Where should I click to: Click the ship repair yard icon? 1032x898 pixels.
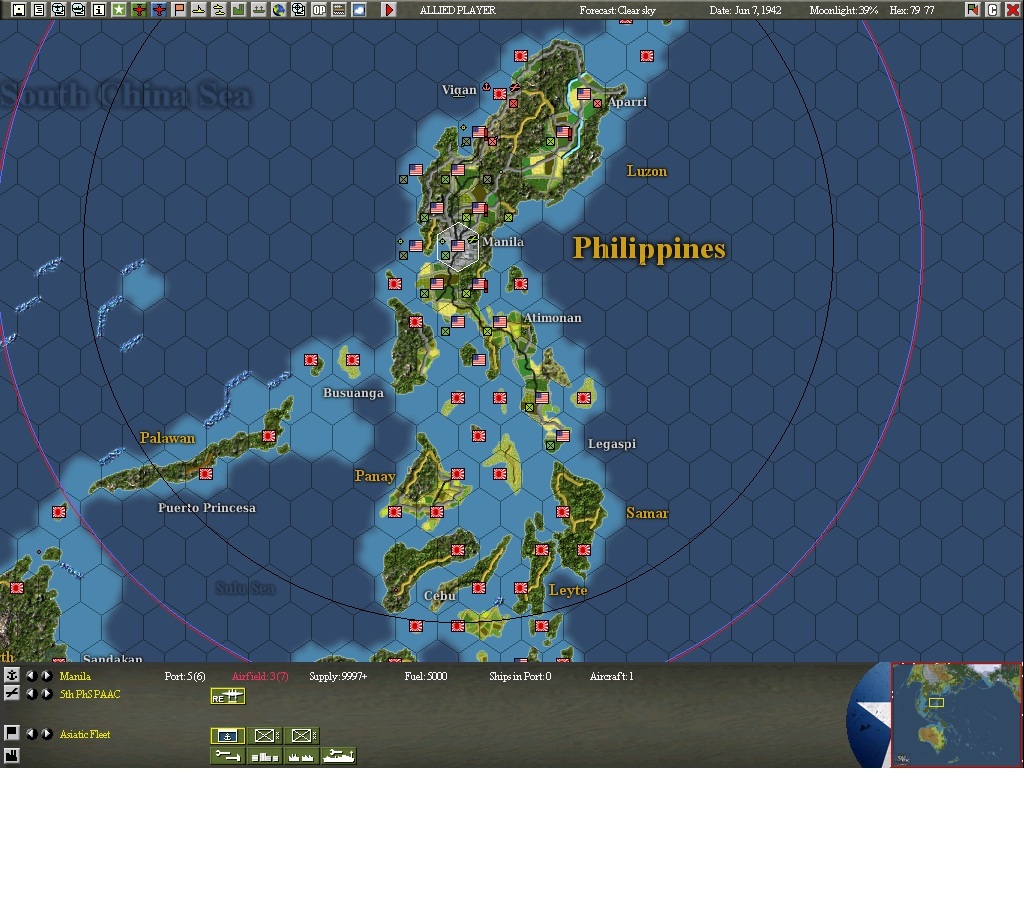point(339,756)
